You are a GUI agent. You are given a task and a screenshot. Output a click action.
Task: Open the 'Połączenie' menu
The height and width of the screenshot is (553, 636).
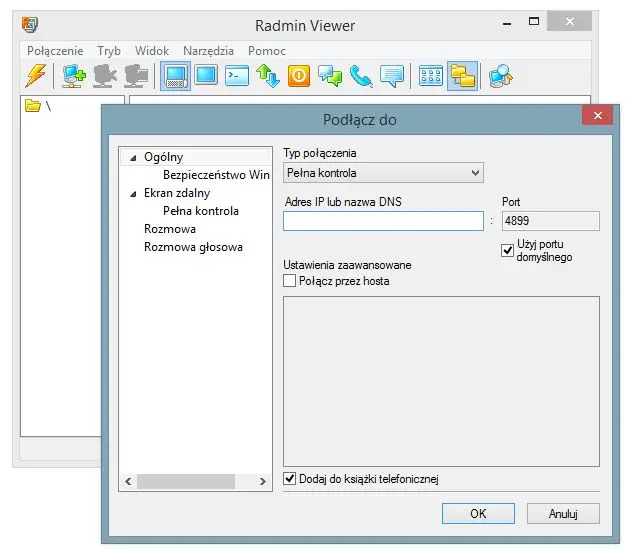point(55,50)
